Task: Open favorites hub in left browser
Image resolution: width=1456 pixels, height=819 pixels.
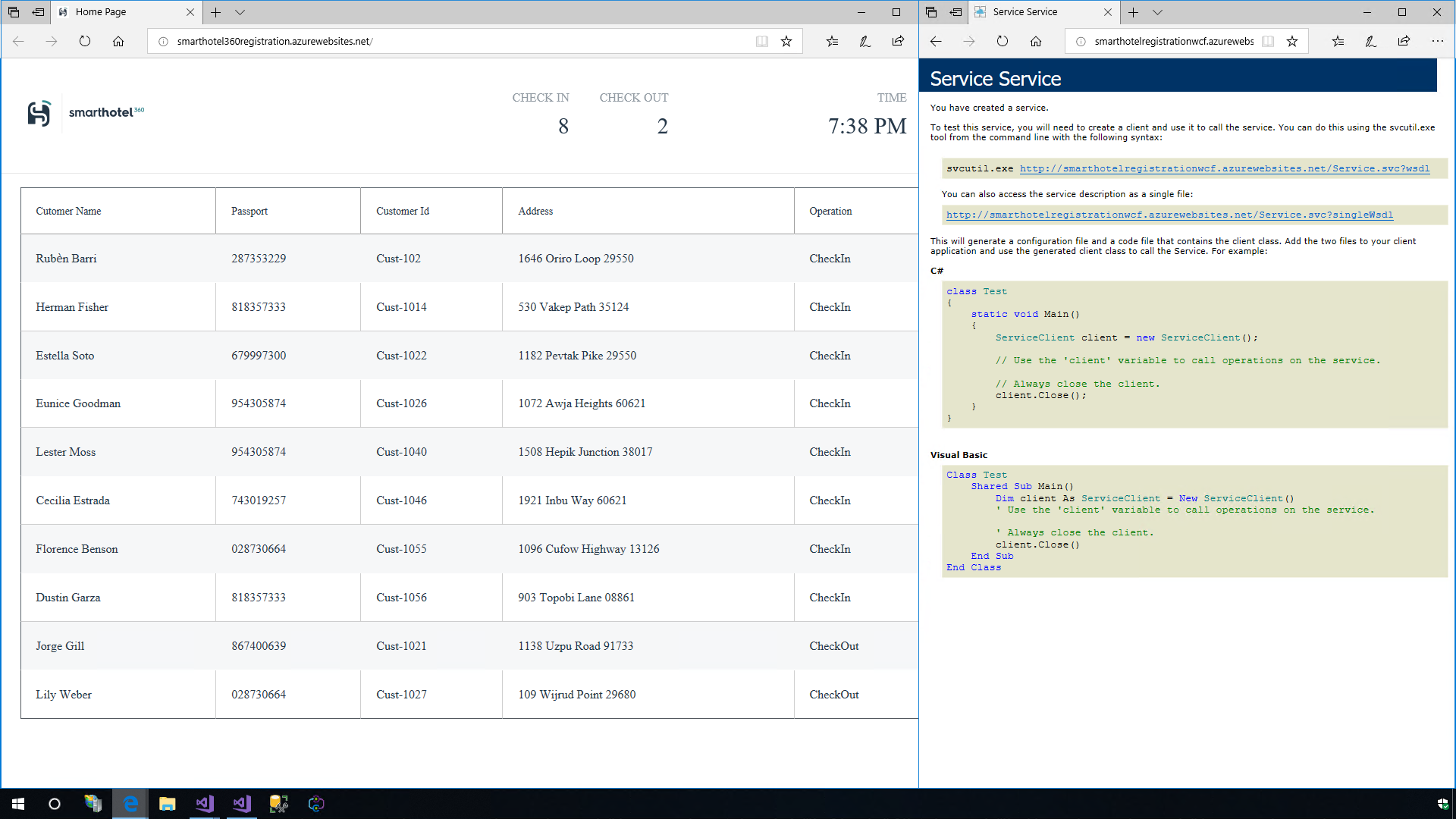Action: (832, 42)
